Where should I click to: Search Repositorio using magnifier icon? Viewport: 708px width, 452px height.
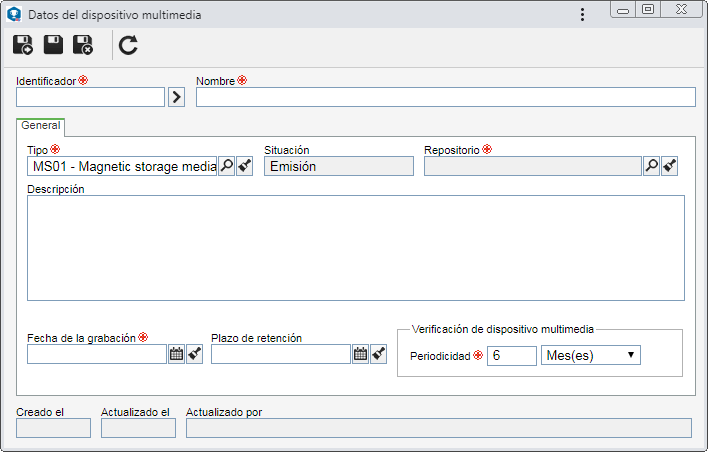[652, 166]
